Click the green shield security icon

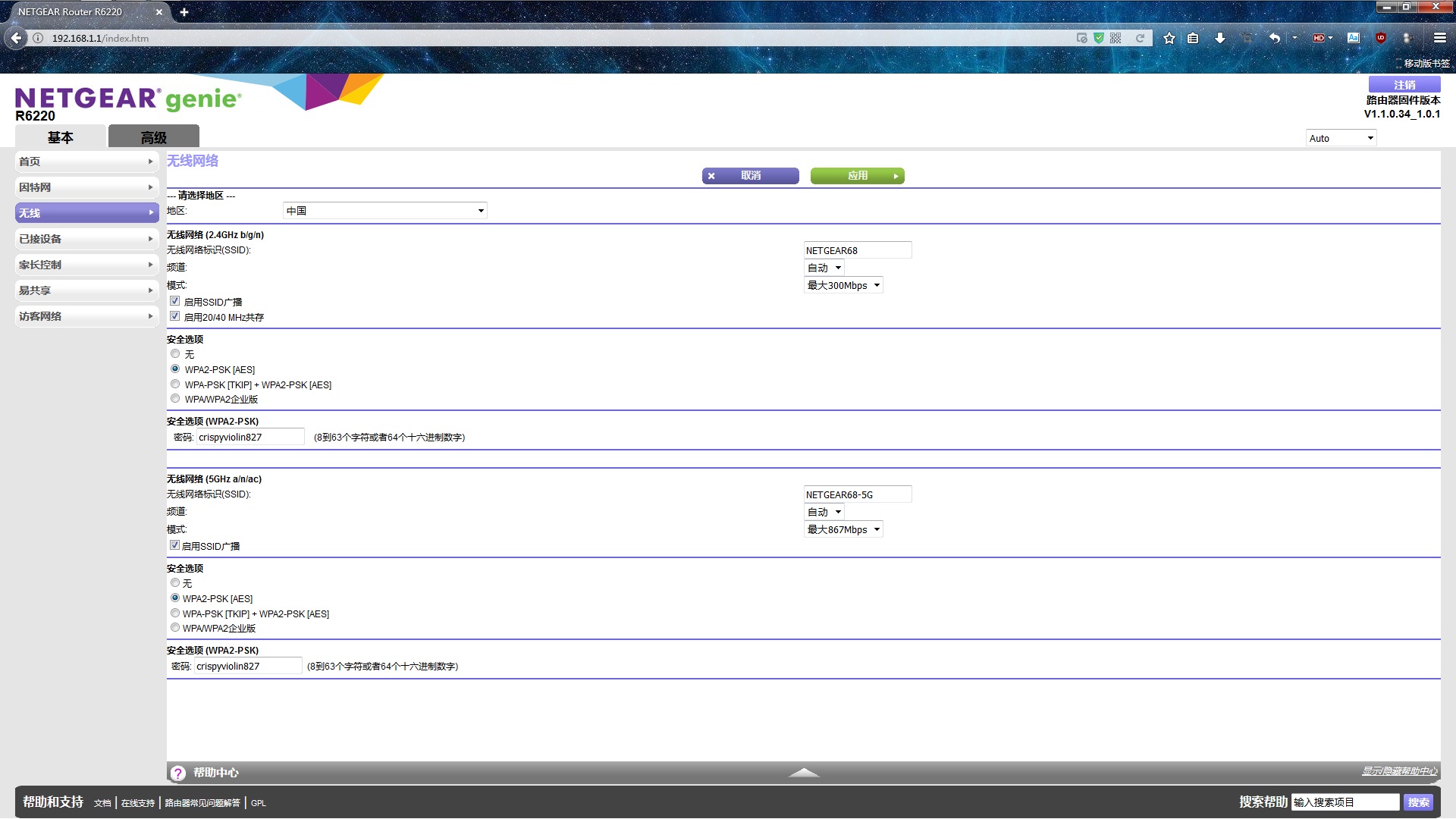pyautogui.click(x=1099, y=38)
